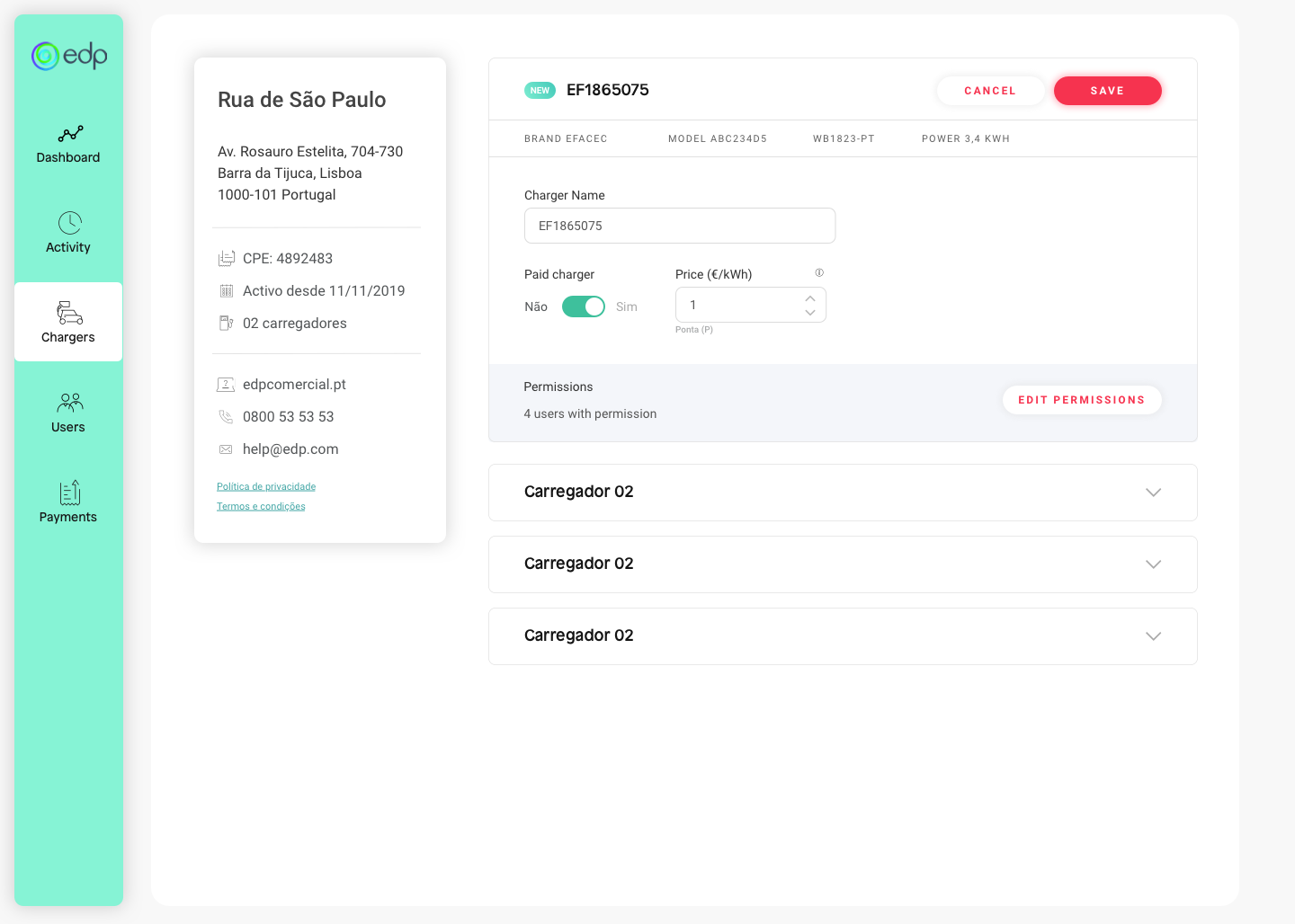1295x924 pixels.
Task: Select Chargers car icon in sidebar
Action: pos(70,313)
